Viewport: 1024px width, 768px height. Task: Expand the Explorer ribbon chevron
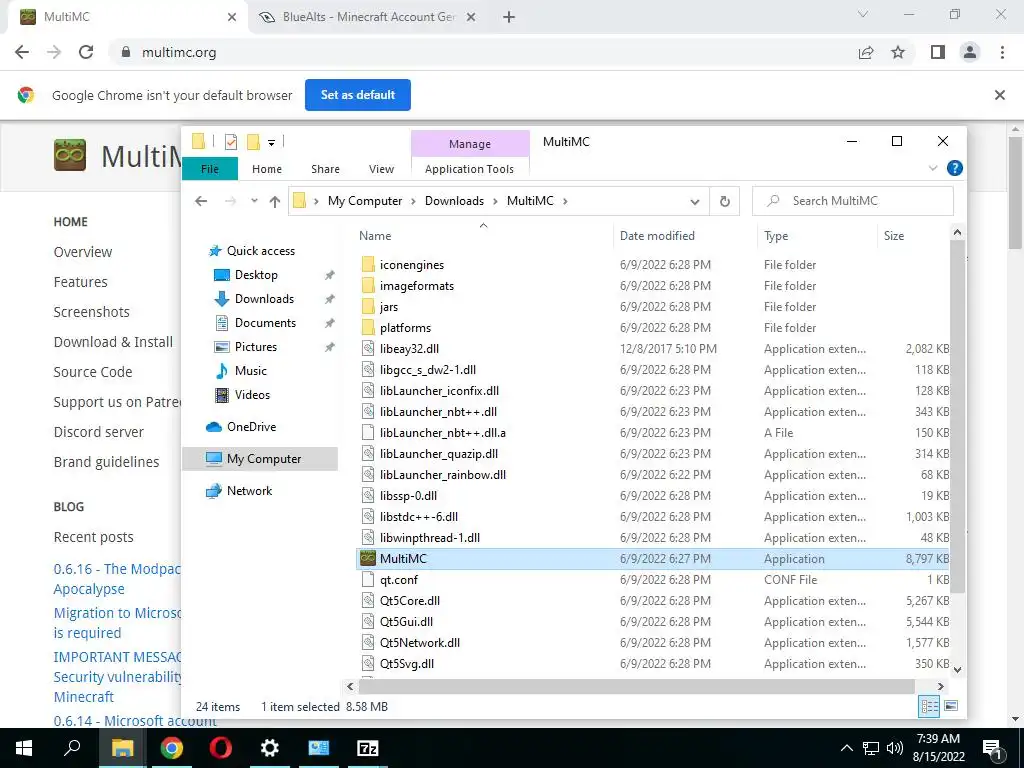click(x=933, y=168)
